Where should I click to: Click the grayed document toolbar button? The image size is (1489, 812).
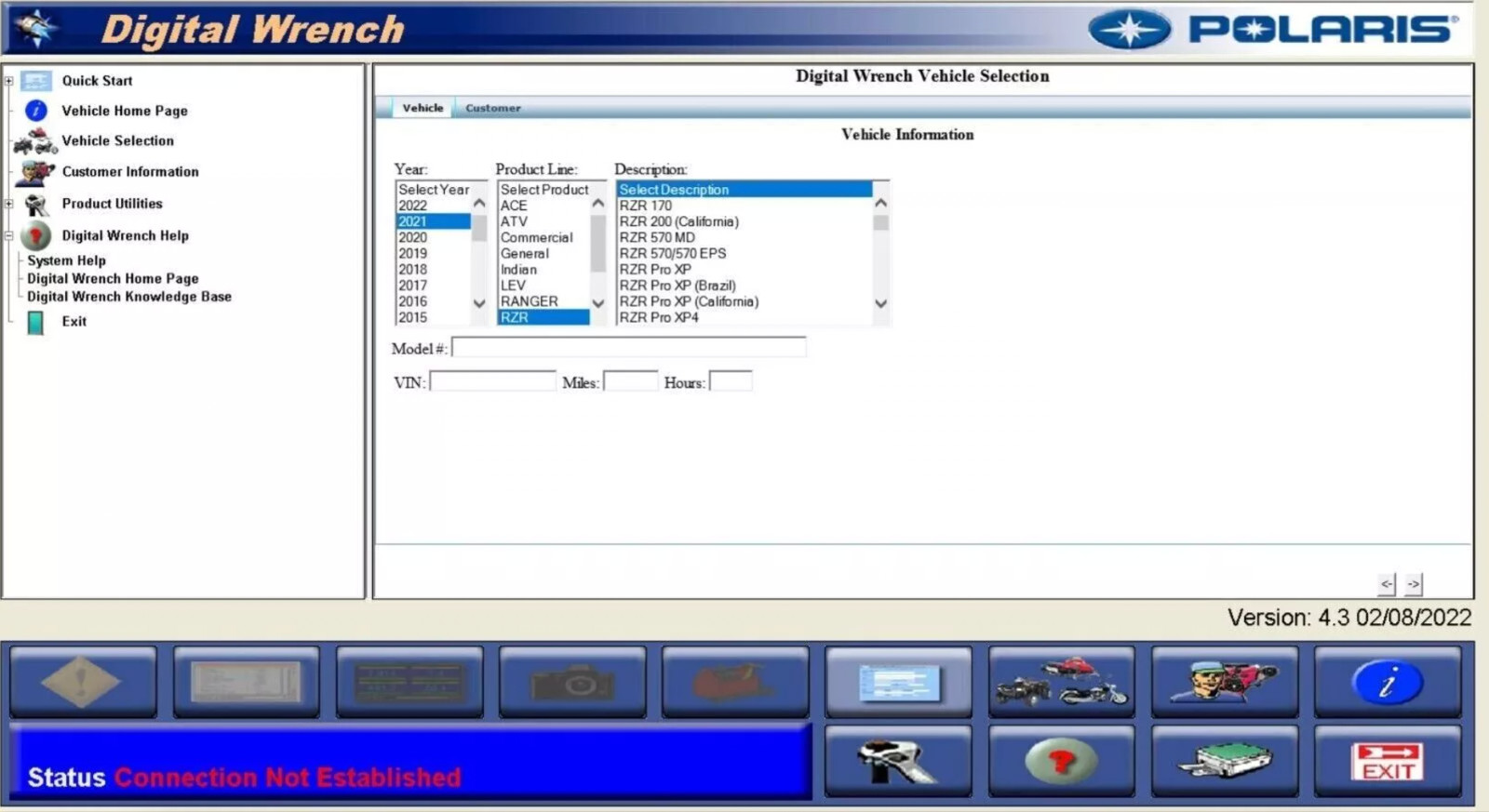246,682
